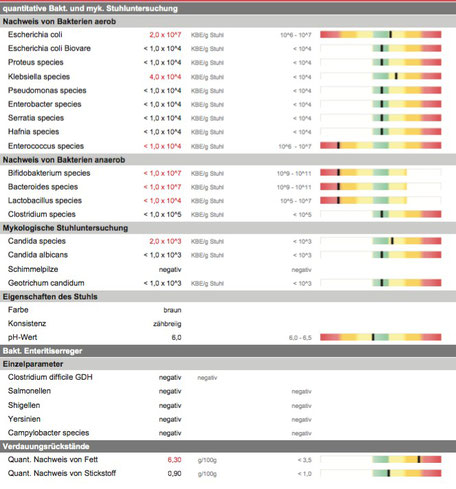Click the 'Candida species' label
This screenshot has height=489, width=456.
pos(37,241)
